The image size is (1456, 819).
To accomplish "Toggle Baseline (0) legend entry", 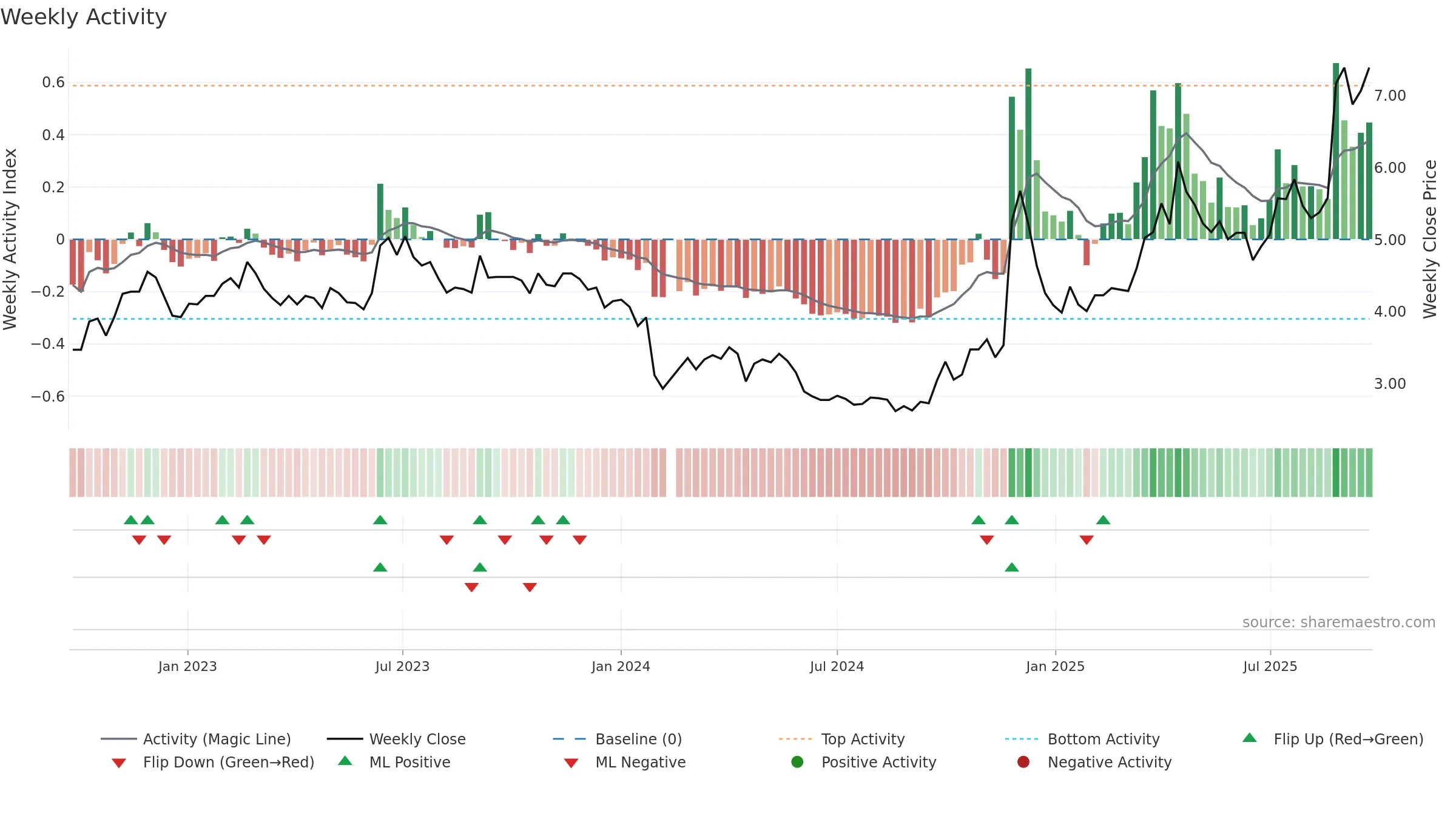I will (618, 739).
